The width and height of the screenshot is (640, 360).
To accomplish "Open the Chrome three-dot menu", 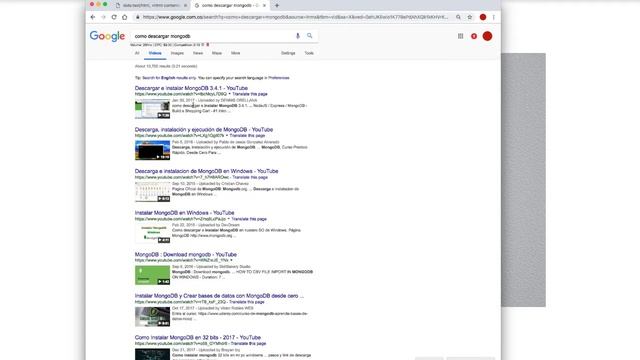I will point(493,17).
